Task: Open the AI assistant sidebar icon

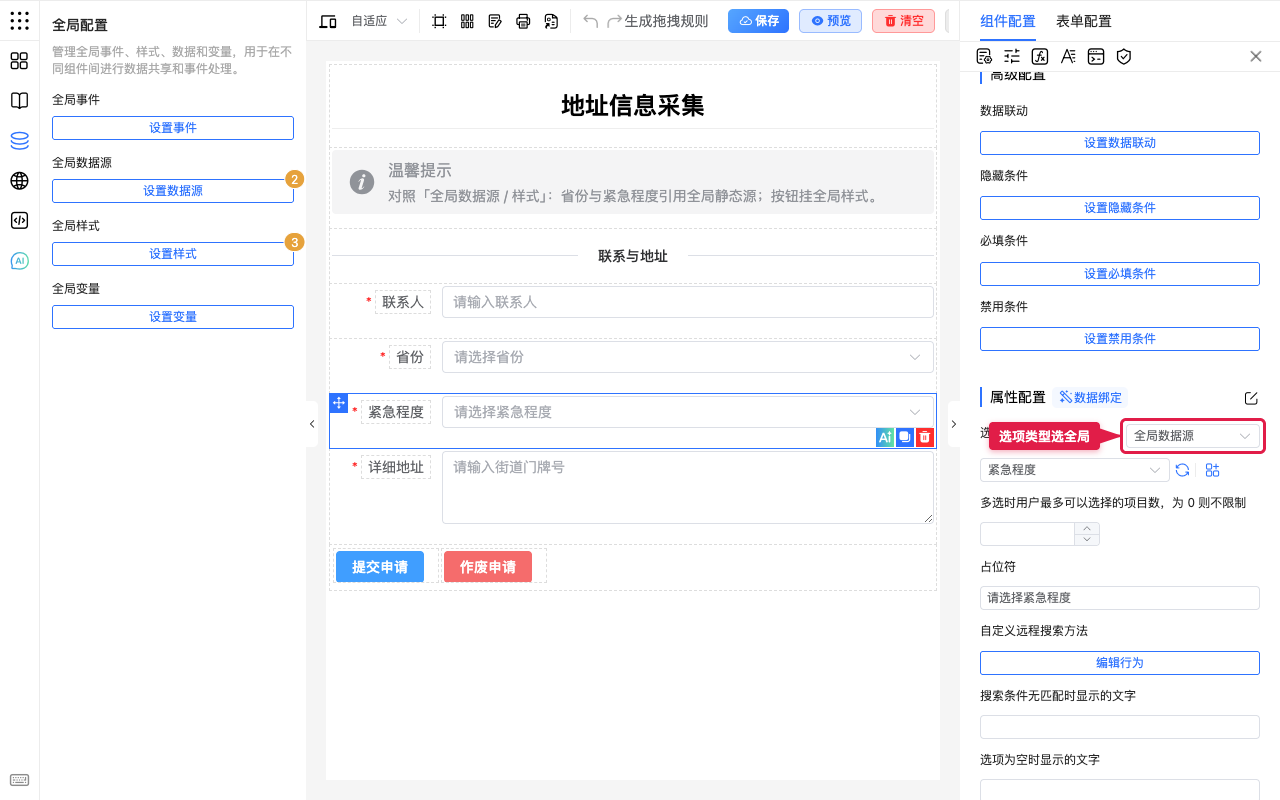Action: pyautogui.click(x=19, y=261)
